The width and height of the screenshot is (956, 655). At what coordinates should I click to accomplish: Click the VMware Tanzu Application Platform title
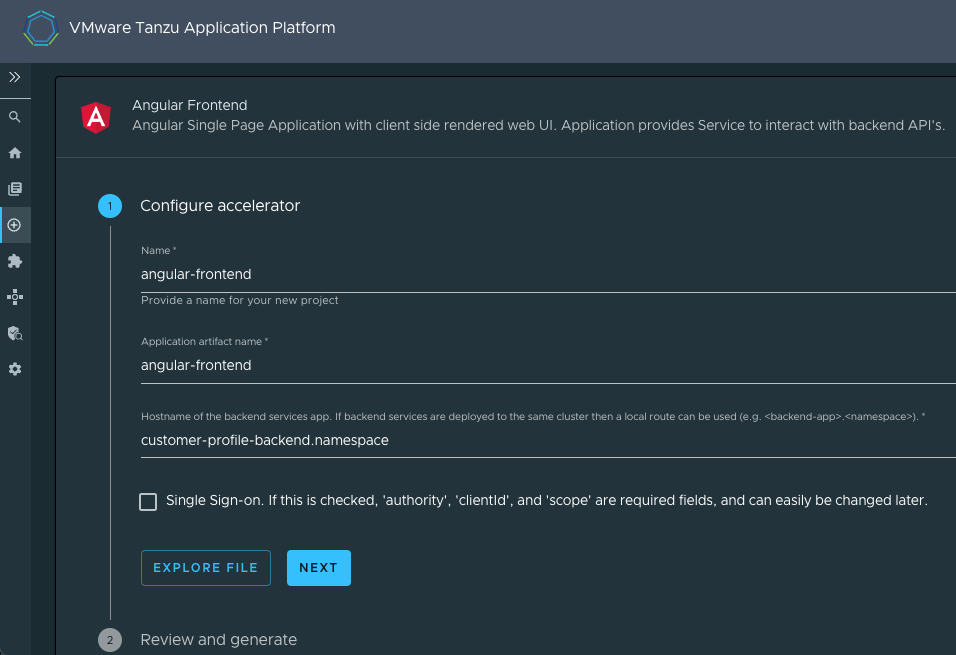(202, 28)
